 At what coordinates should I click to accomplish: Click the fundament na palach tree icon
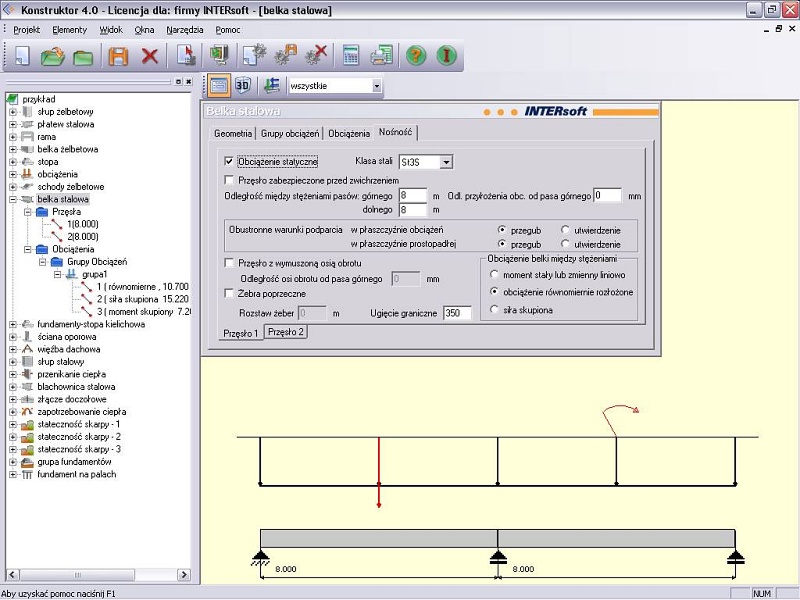[27, 474]
